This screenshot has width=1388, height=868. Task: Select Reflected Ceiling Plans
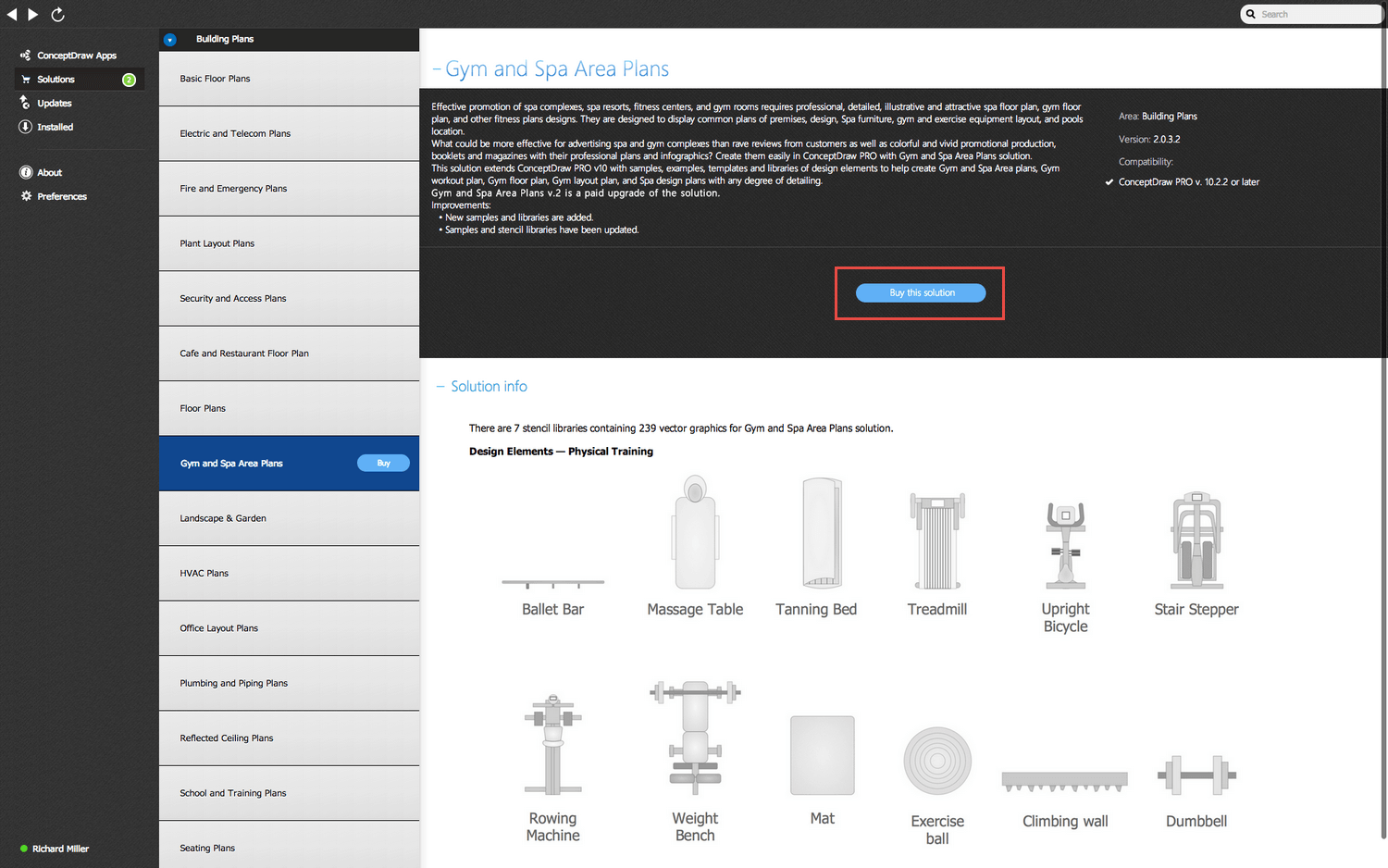(x=289, y=738)
